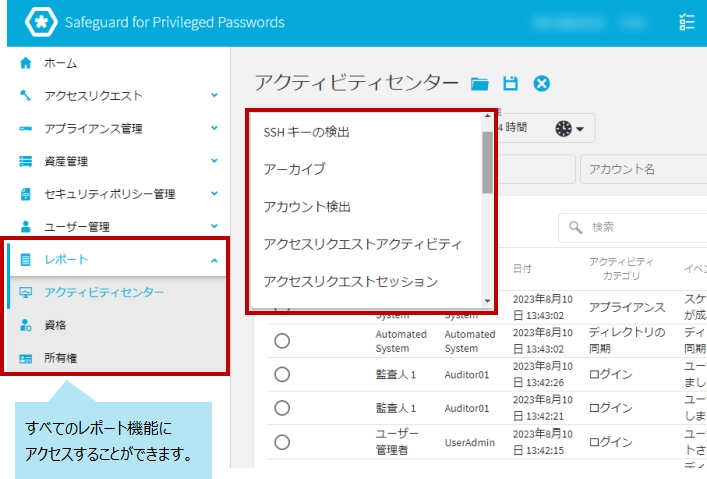This screenshot has width=707, height=479.
Task: Select radio for 監査人 1 row at 13:42:21
Action: click(282, 408)
